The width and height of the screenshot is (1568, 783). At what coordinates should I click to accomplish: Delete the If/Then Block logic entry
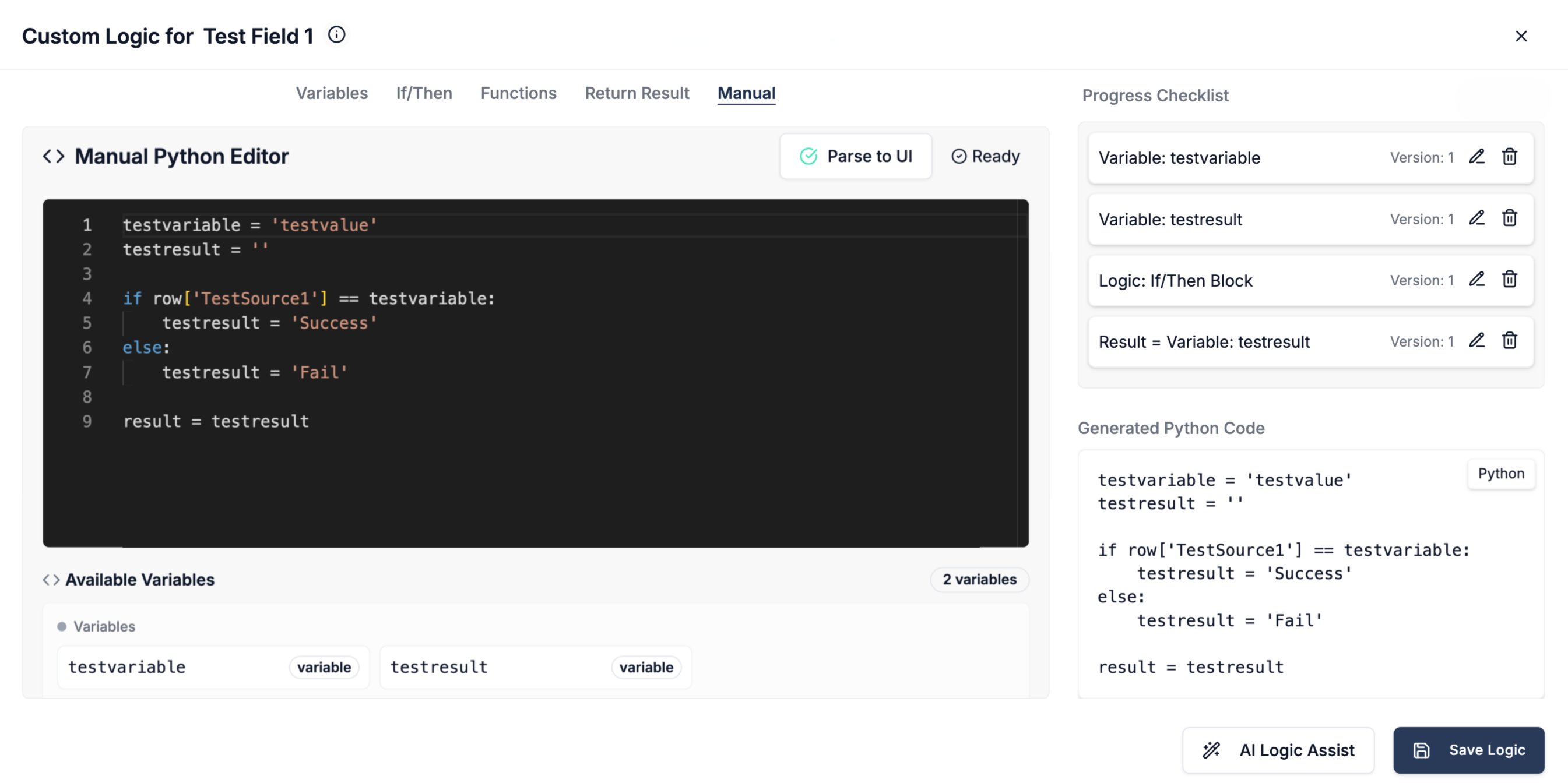[1510, 280]
